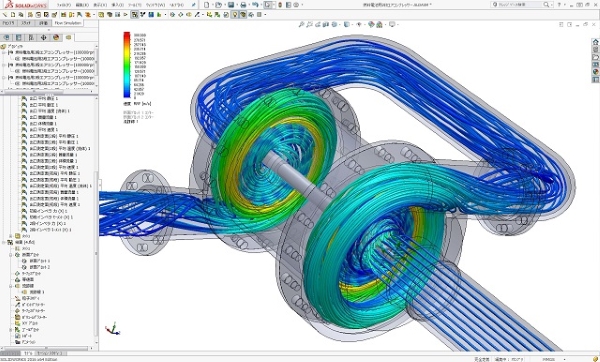The image size is (600, 362).
Task: Collapse the cut plots node in results tree
Action: tap(11, 254)
